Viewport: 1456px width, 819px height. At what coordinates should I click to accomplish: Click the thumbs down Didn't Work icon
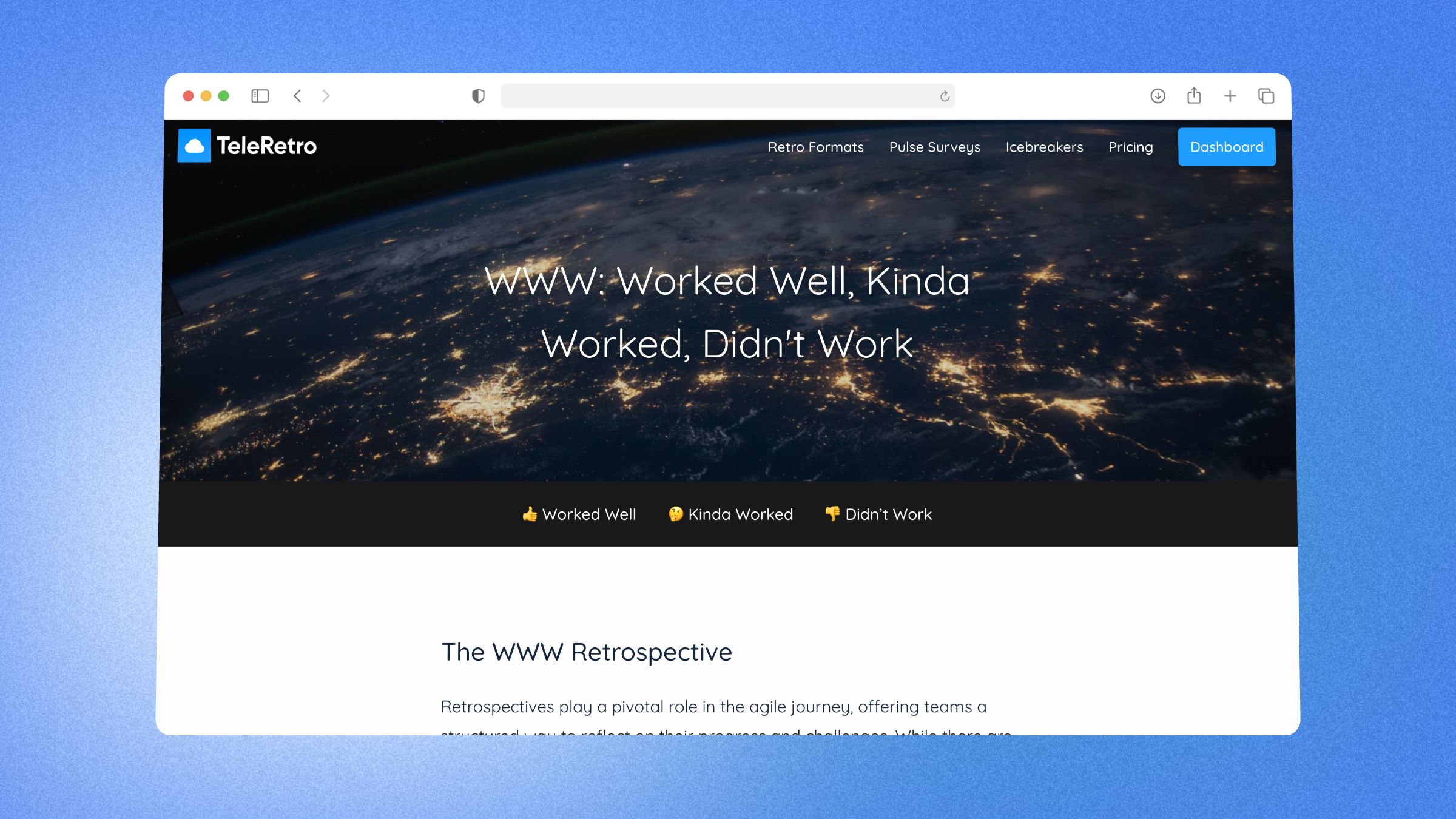pyautogui.click(x=832, y=514)
